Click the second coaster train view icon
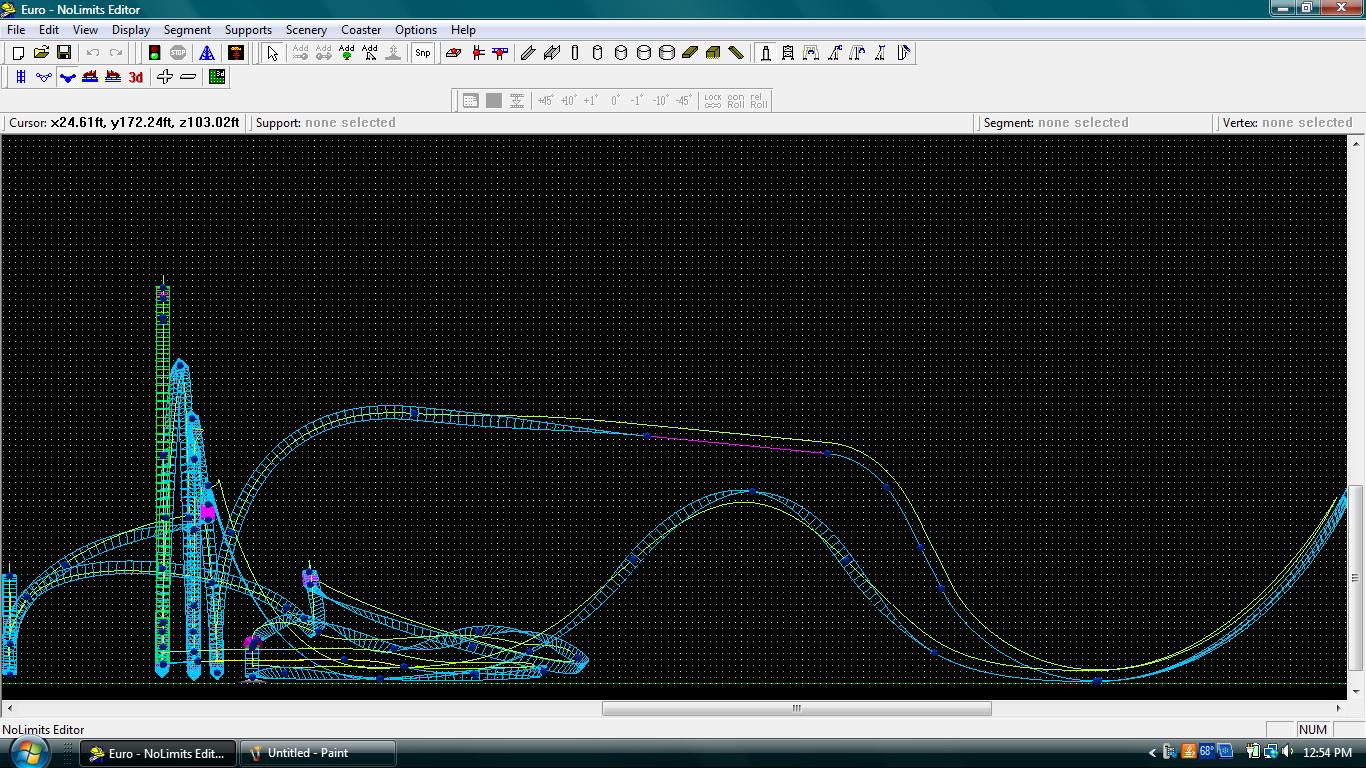1366x768 pixels. pos(113,77)
